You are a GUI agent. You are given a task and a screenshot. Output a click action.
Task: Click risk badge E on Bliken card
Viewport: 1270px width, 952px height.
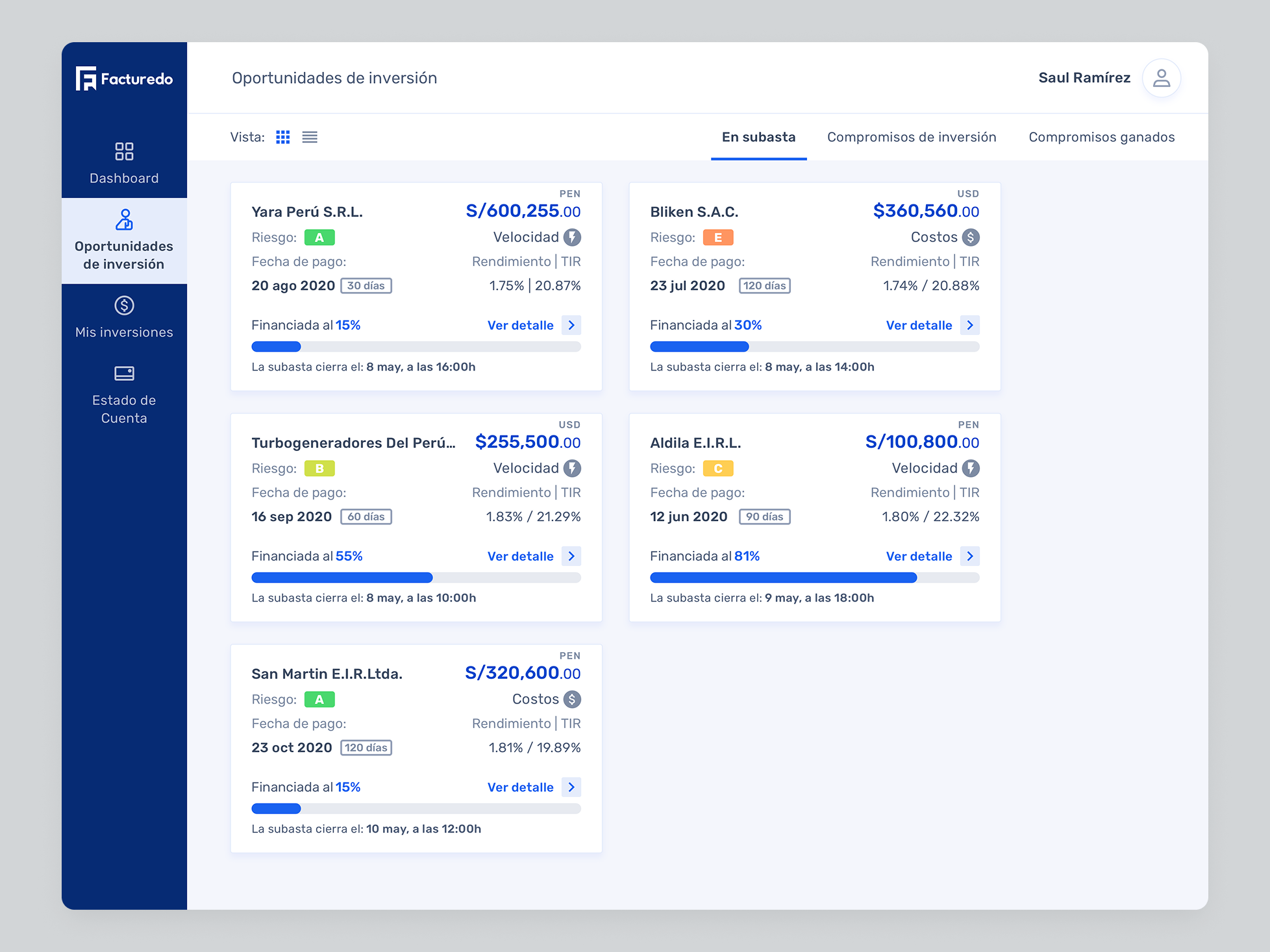[718, 238]
